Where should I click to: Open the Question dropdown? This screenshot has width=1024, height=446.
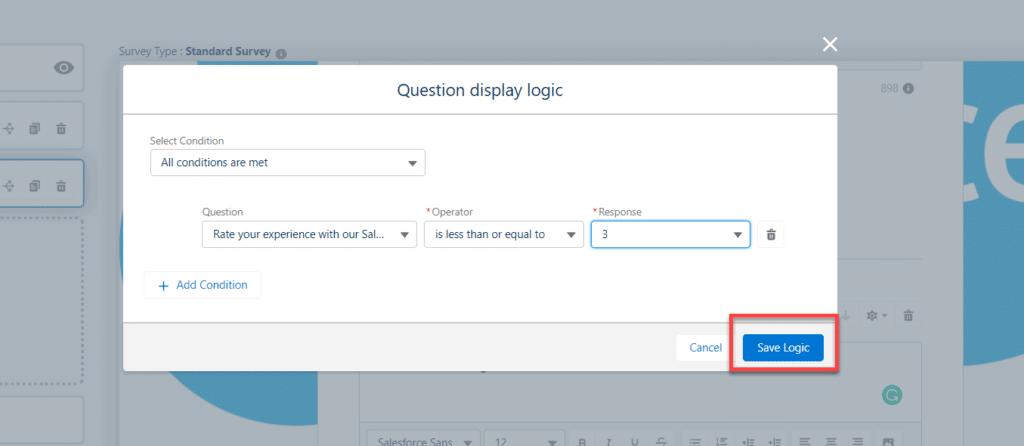(x=309, y=234)
